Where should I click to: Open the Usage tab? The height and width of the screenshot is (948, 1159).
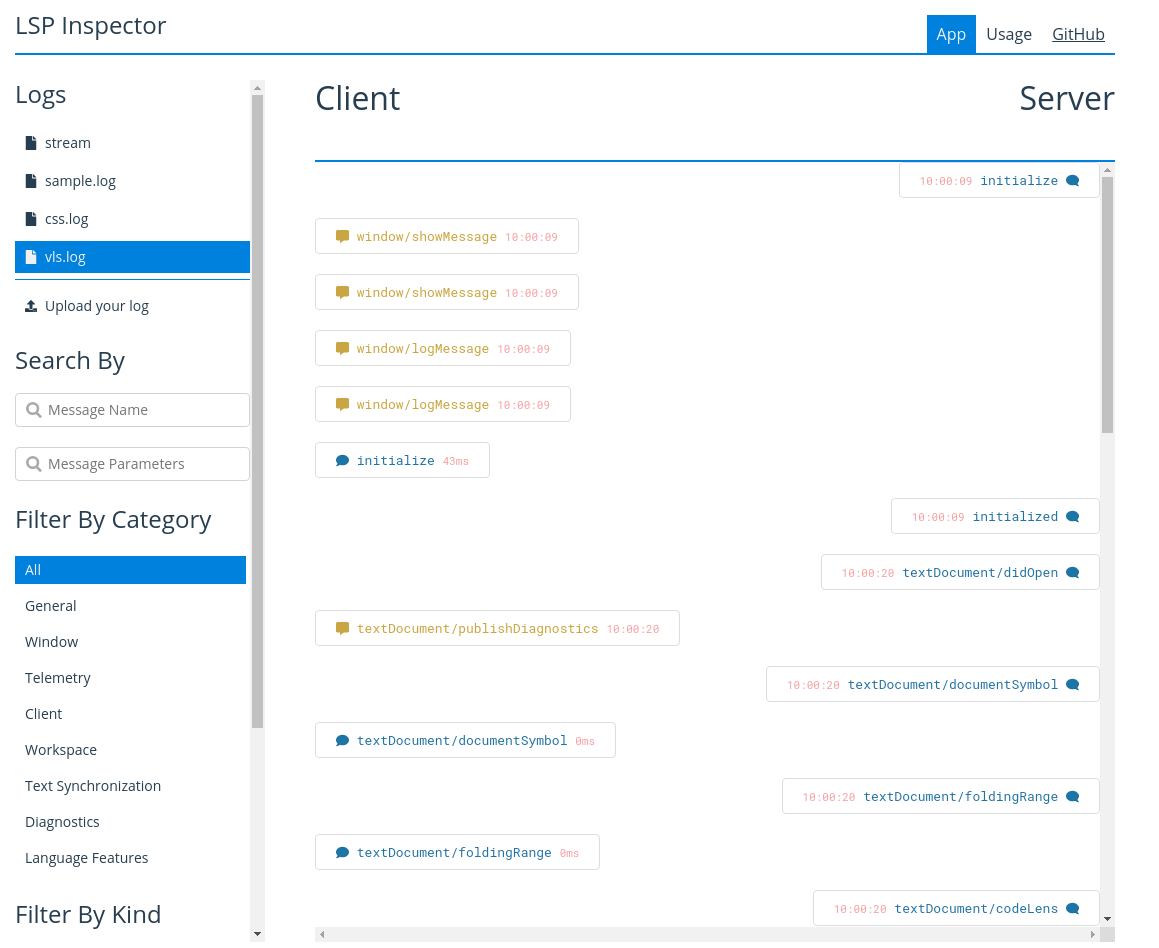point(1008,34)
